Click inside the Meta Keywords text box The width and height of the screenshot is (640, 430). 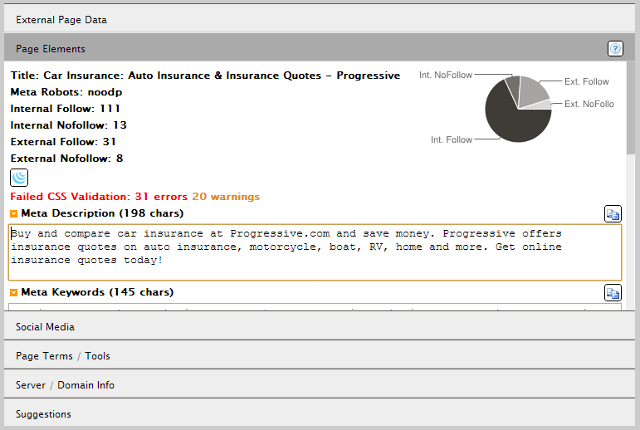click(x=315, y=307)
